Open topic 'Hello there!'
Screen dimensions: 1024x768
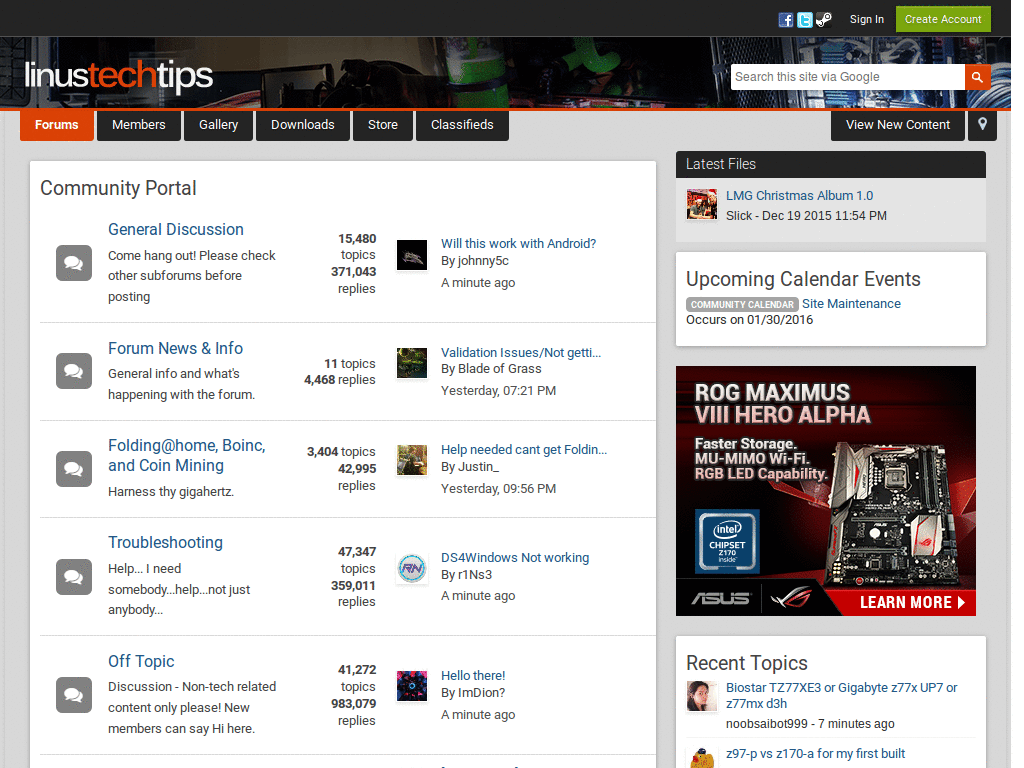pos(473,676)
